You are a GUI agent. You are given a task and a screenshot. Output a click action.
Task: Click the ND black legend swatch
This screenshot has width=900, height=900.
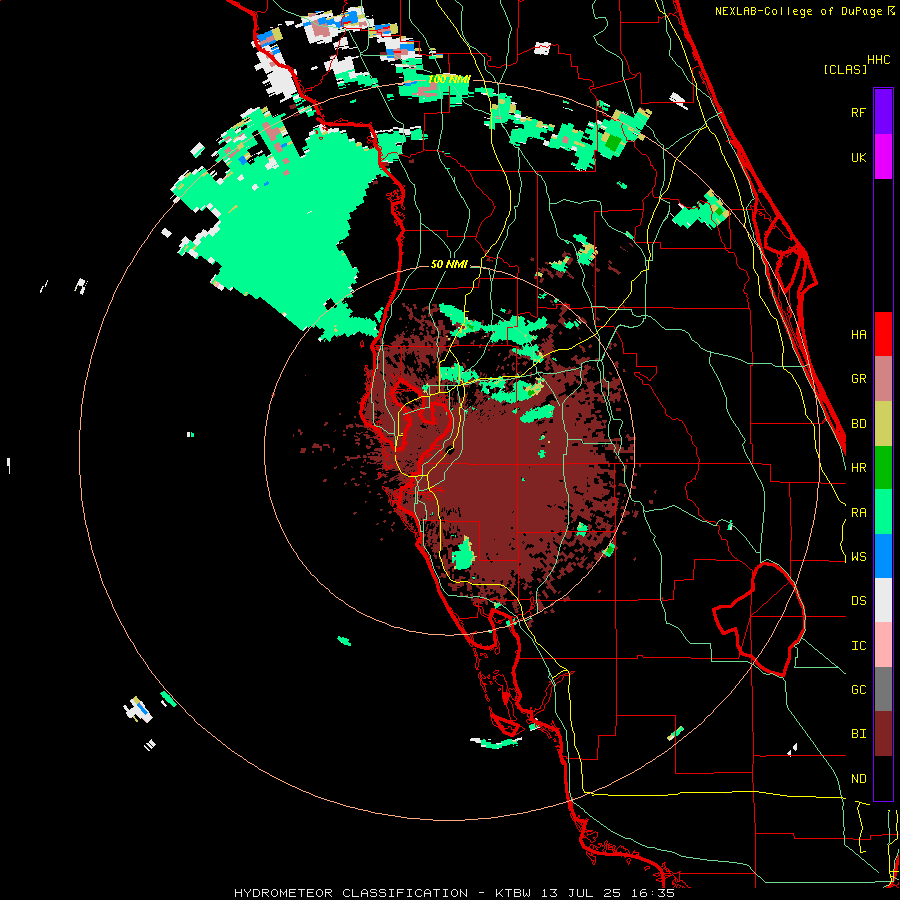(883, 778)
